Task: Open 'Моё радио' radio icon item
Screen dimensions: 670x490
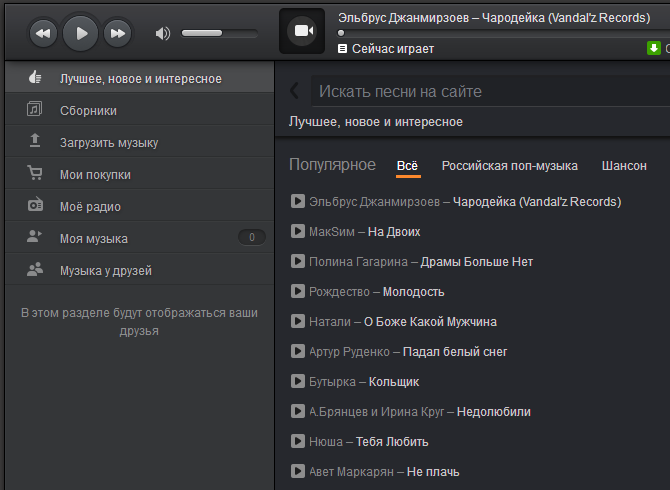Action: 139,206
